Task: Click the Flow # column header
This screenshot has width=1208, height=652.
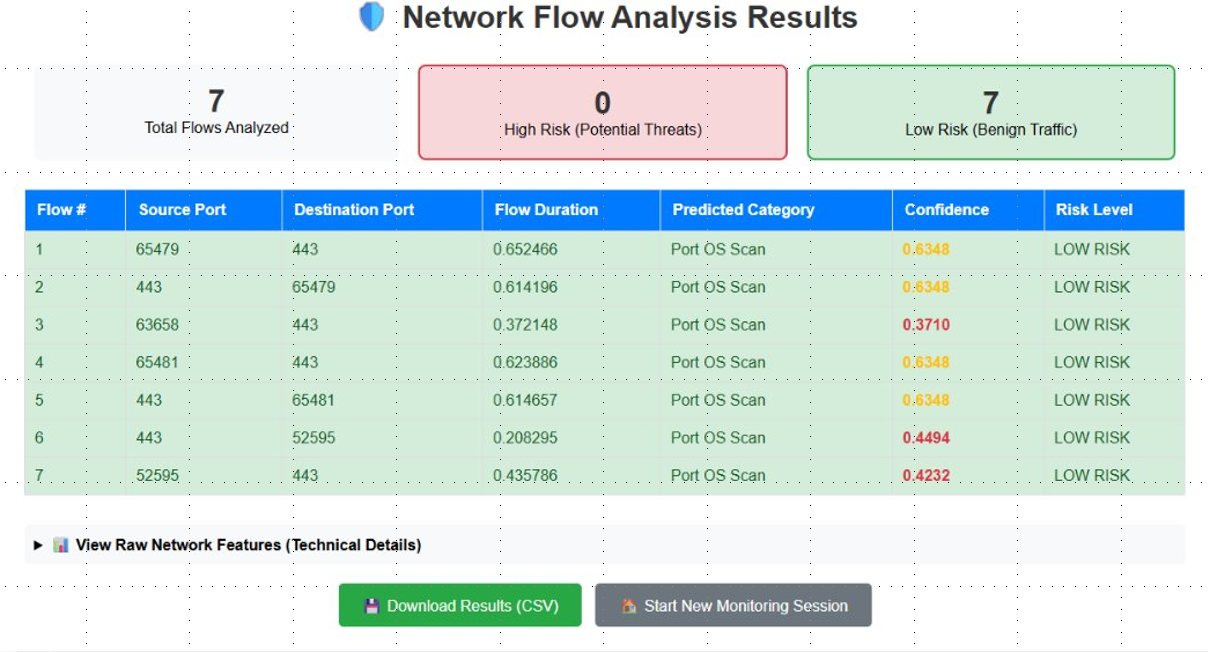Action: (x=62, y=210)
